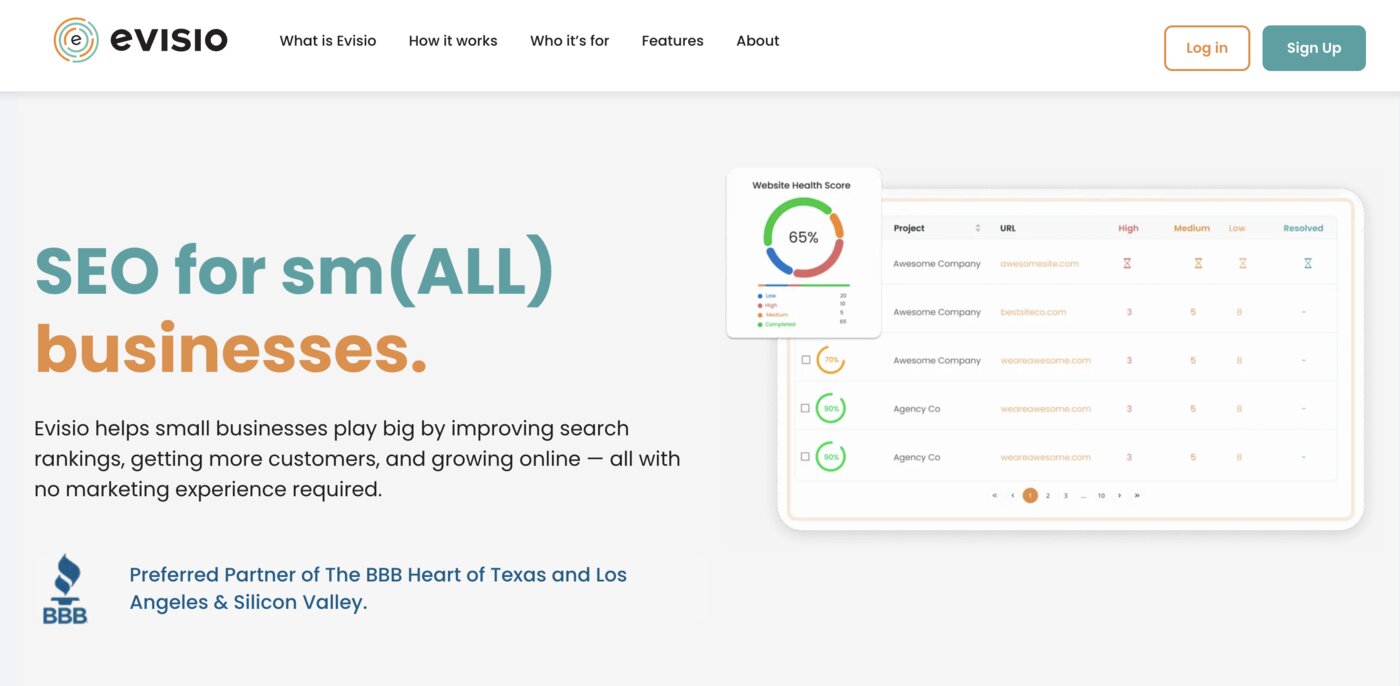Viewport: 1400px width, 686px height.
Task: Click the Medium column hourglass icon
Action: pyautogui.click(x=1197, y=263)
